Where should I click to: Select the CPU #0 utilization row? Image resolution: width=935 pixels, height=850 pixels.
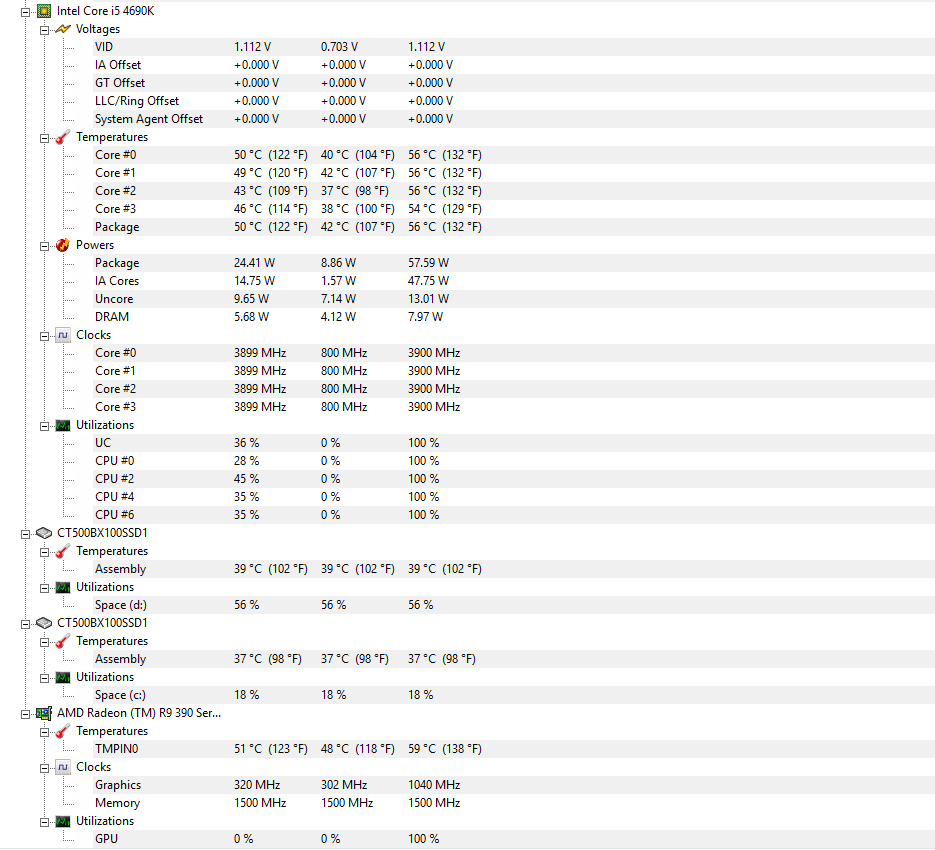point(513,460)
